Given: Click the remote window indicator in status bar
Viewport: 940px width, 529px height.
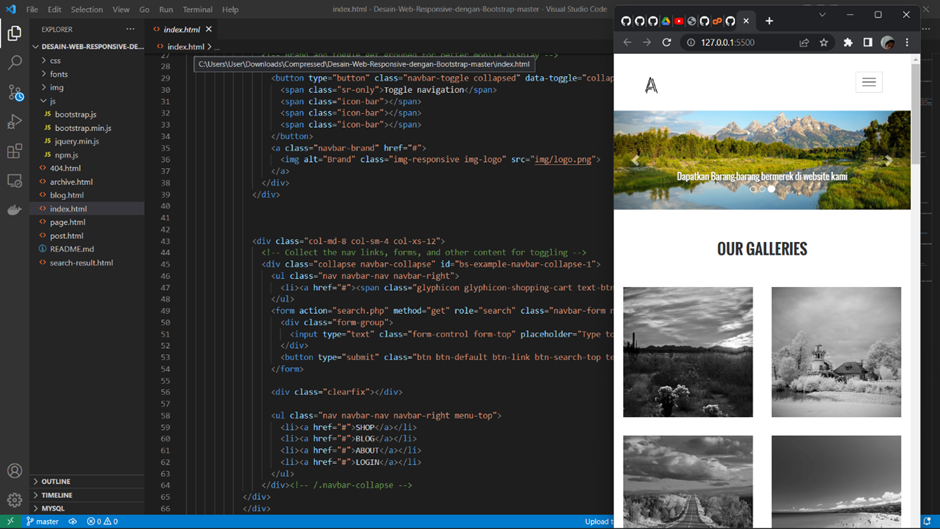Looking at the screenshot, I should click(x=10, y=521).
